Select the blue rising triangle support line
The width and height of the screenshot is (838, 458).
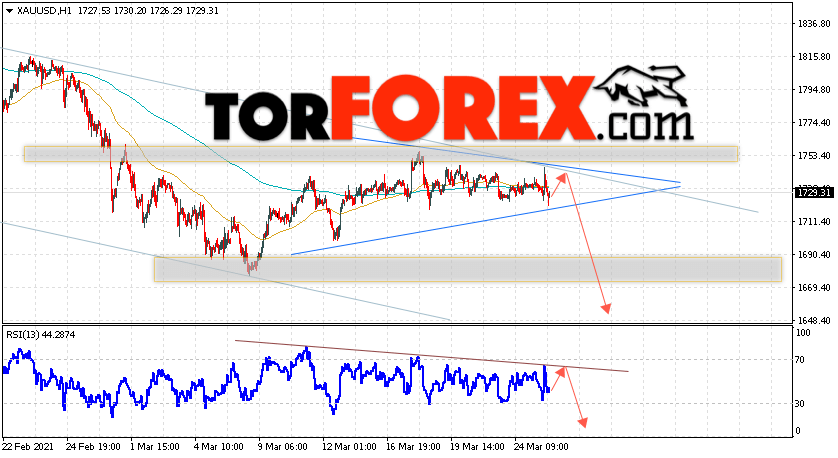coord(485,220)
